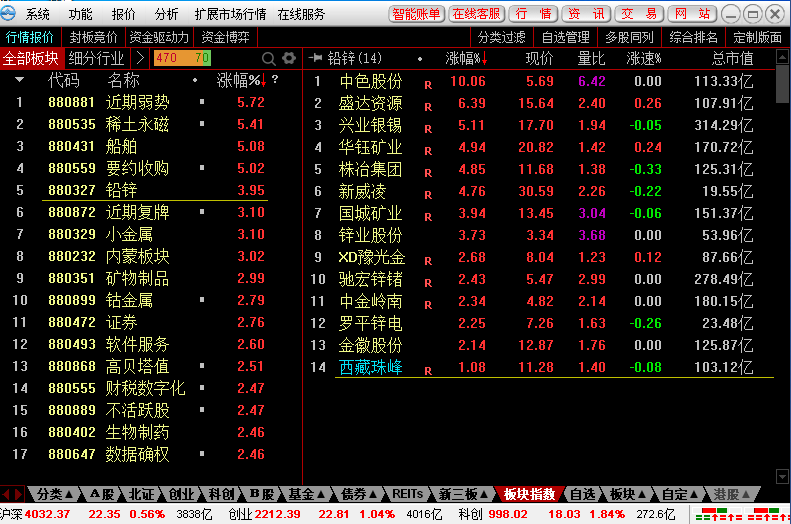Select the 小金属 sector row
The height and width of the screenshot is (524, 791).
coord(151,234)
